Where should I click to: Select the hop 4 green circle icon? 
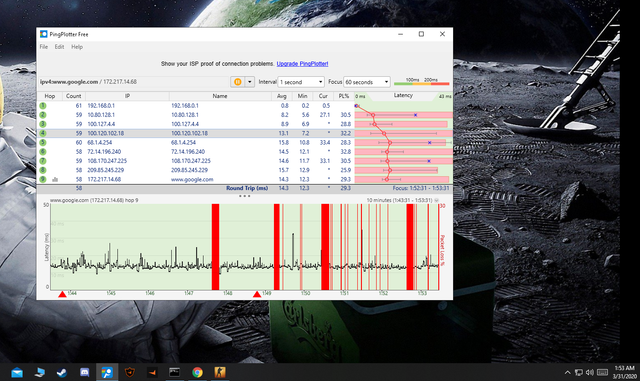(x=43, y=133)
